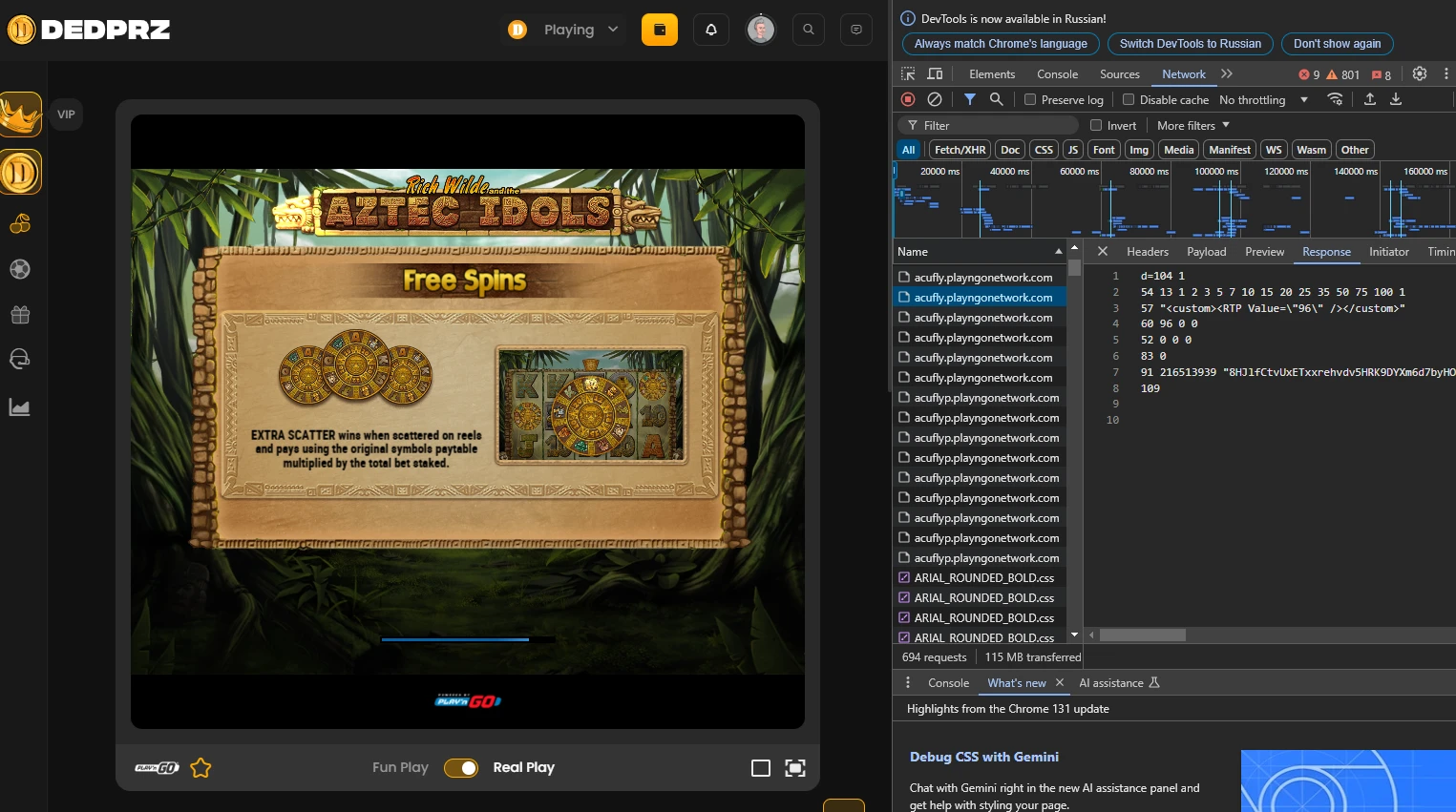Image resolution: width=1456 pixels, height=812 pixels.
Task: Close the request details panel
Action: click(x=1103, y=251)
